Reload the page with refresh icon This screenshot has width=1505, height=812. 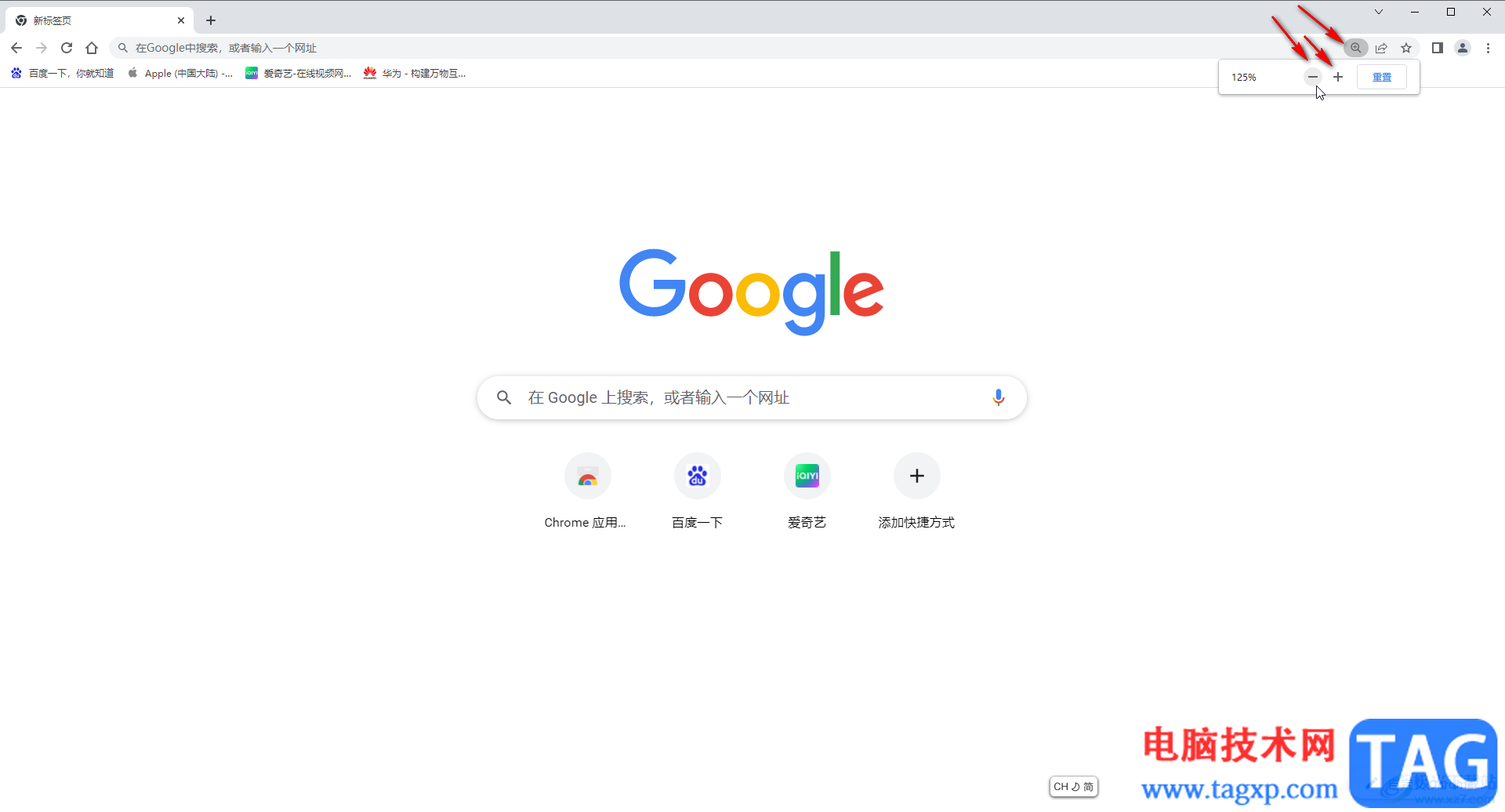point(67,48)
